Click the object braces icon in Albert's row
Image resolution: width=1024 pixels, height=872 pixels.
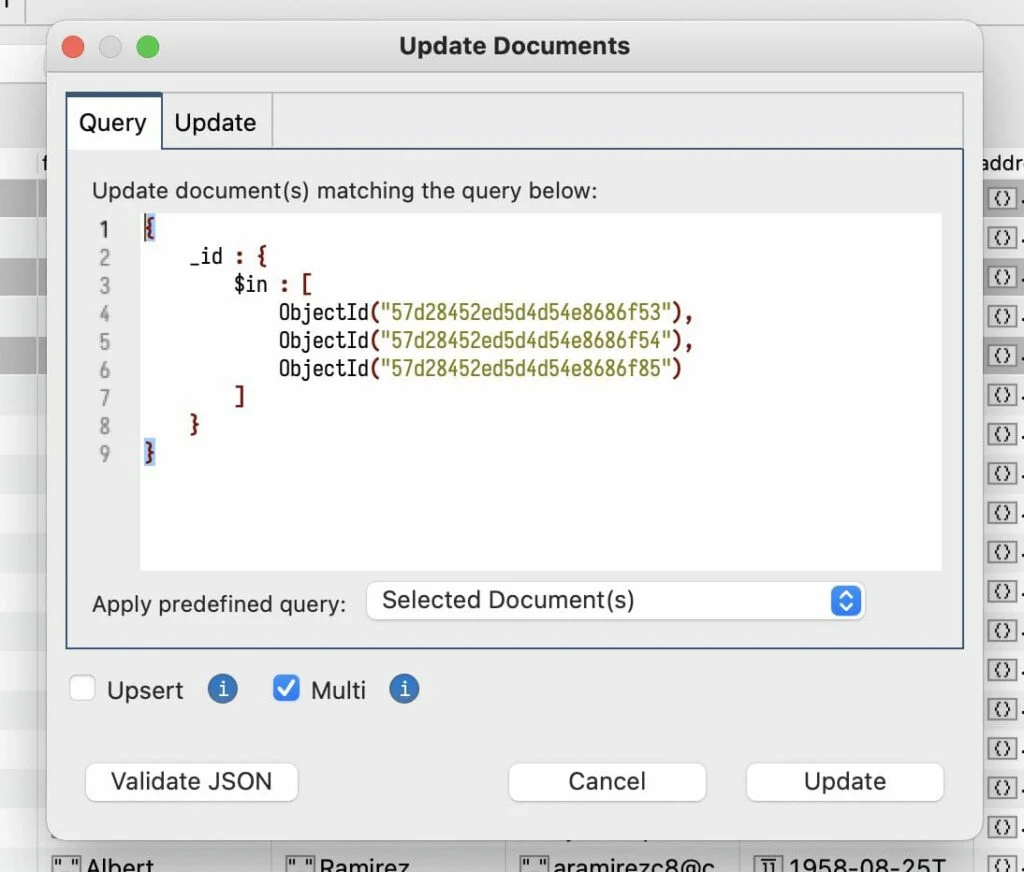pyautogui.click(x=1002, y=865)
